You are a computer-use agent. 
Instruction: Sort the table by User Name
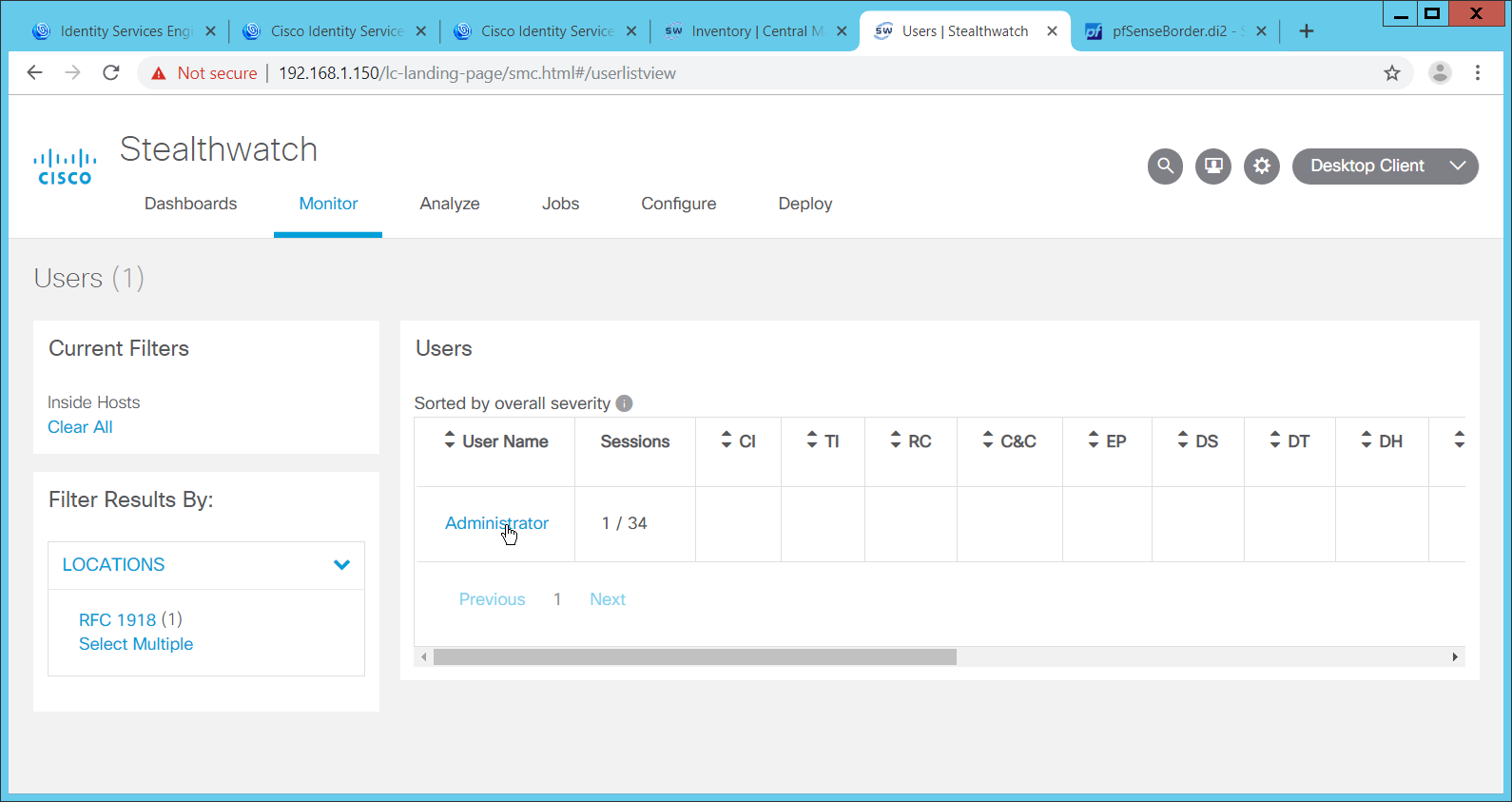click(495, 441)
